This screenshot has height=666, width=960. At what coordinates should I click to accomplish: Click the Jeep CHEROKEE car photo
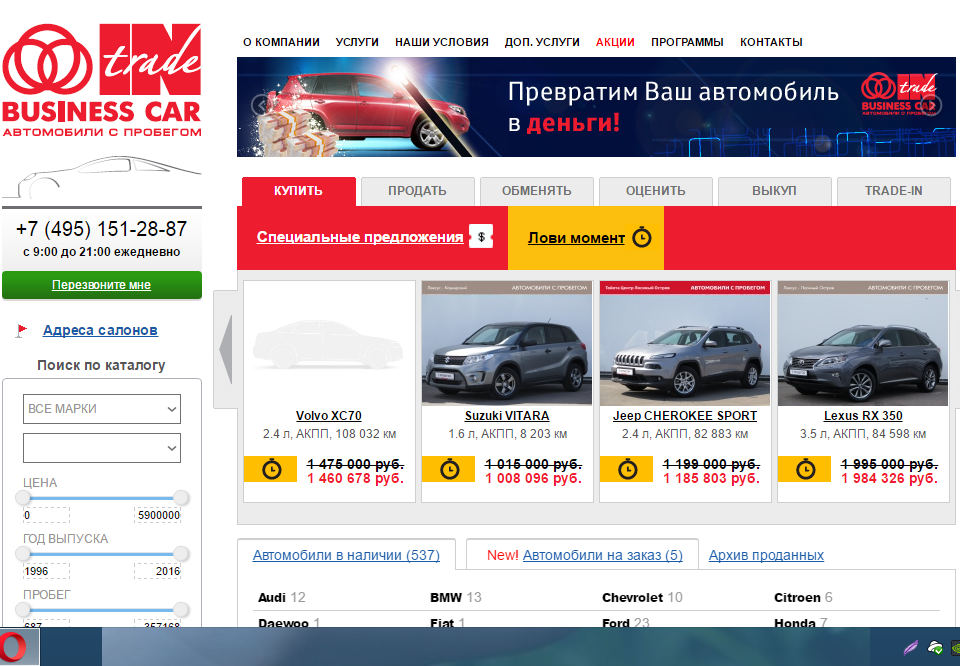pyautogui.click(x=685, y=343)
